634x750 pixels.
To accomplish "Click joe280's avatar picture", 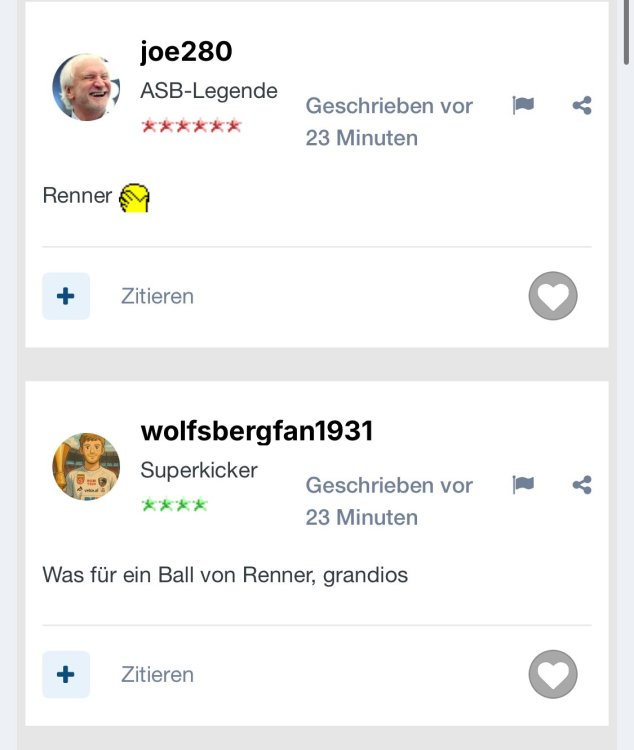I will tap(86, 87).
